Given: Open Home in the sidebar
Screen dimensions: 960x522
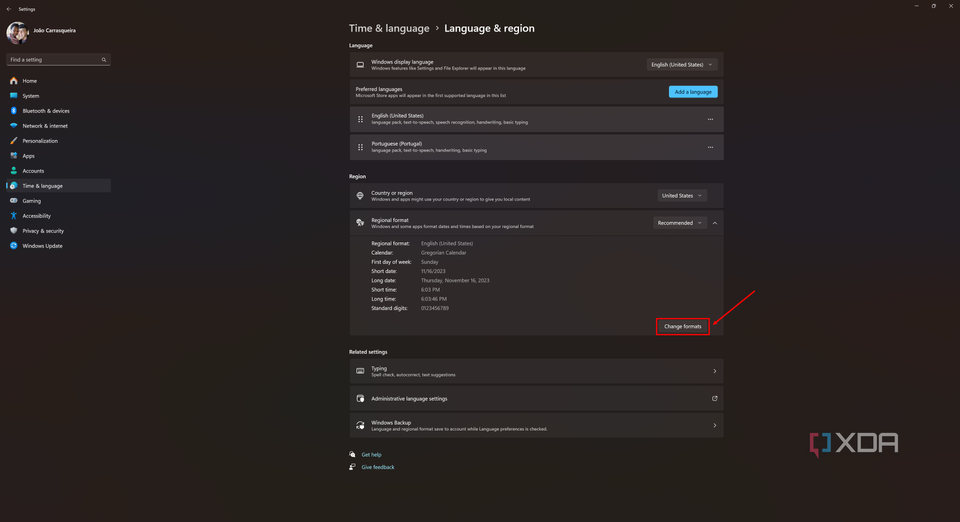Looking at the screenshot, I should point(58,81).
